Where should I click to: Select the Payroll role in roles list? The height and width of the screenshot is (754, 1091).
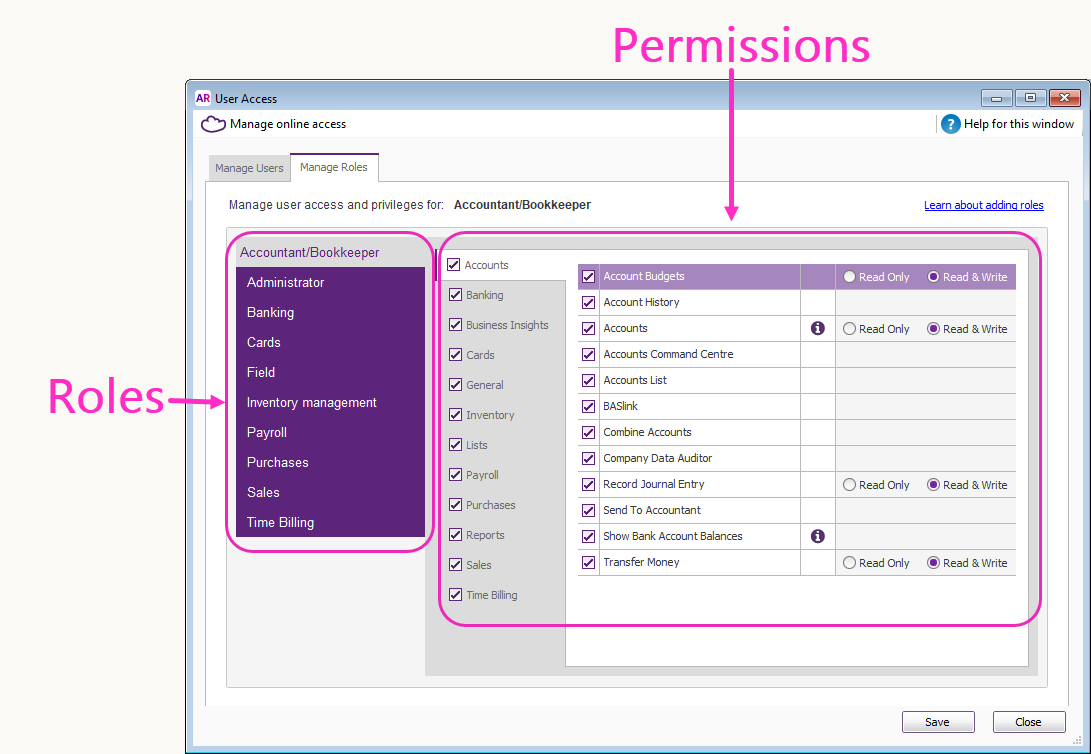click(x=331, y=432)
